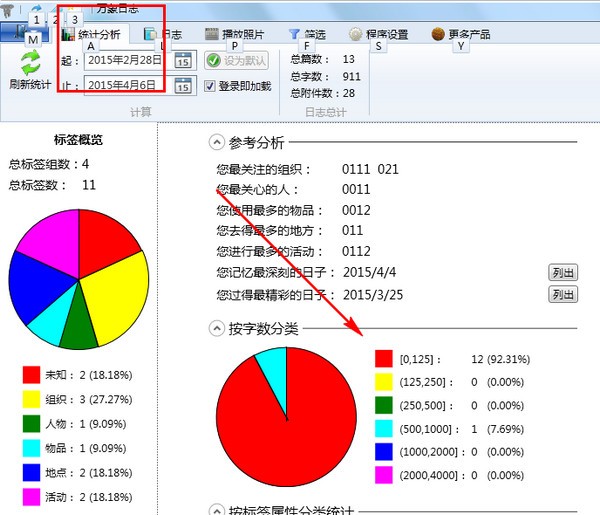Click the 总标签组数:4 text
This screenshot has height=515, width=600.
[x=49, y=164]
